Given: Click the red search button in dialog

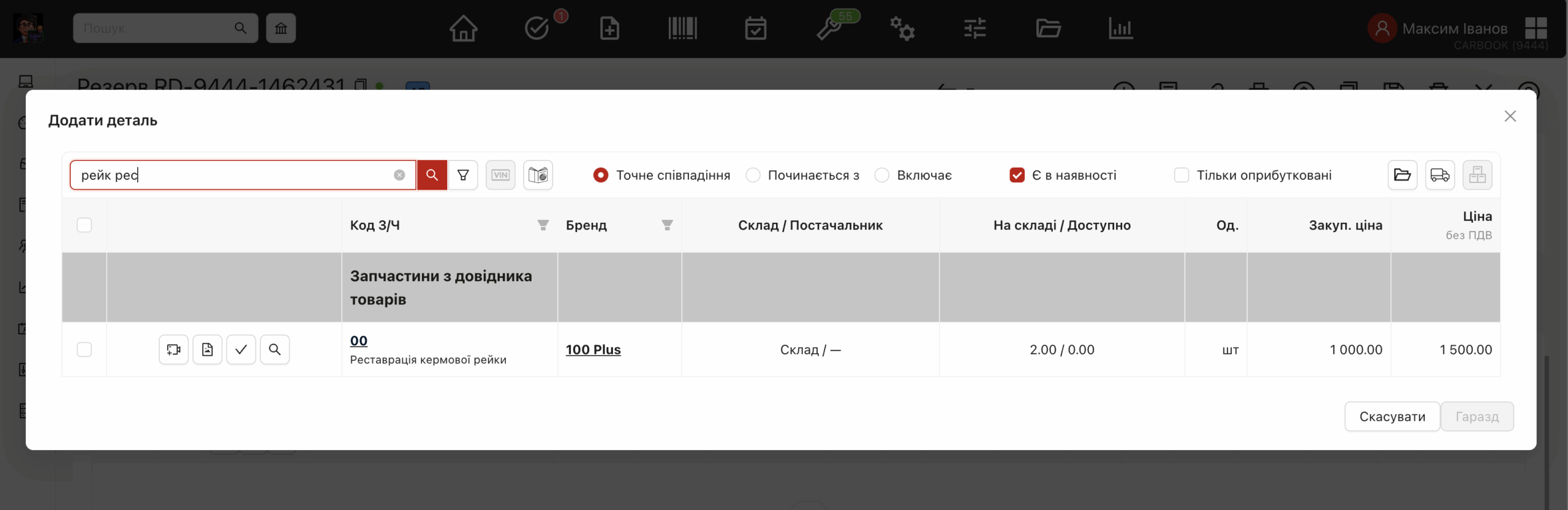Looking at the screenshot, I should click(x=432, y=175).
